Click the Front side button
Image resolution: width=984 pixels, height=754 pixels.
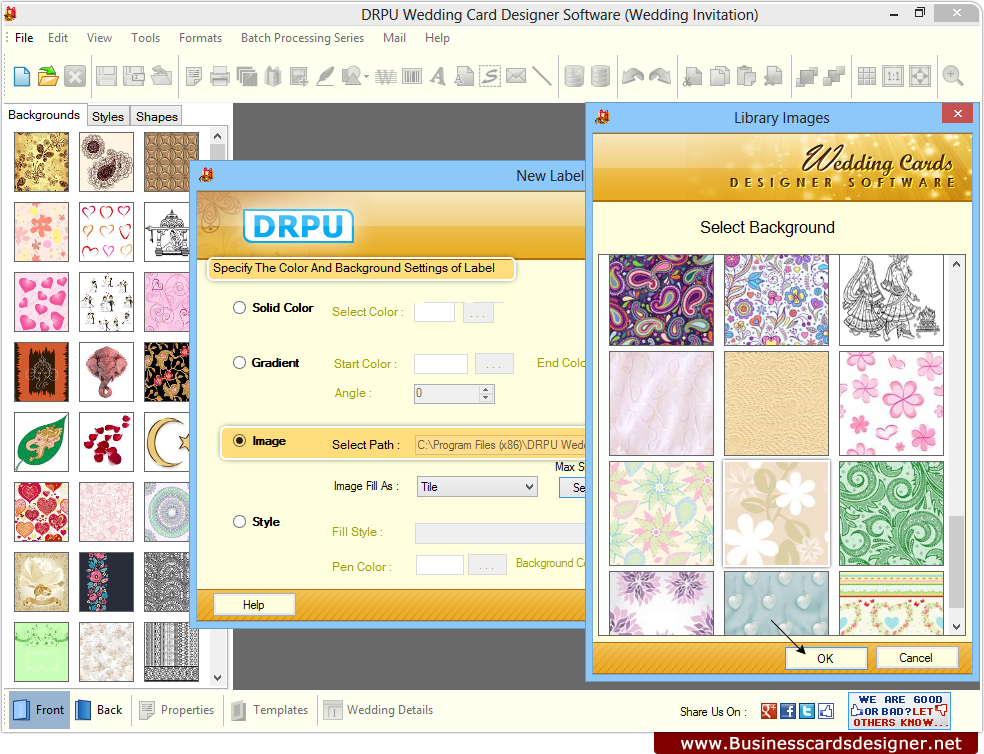tap(39, 710)
